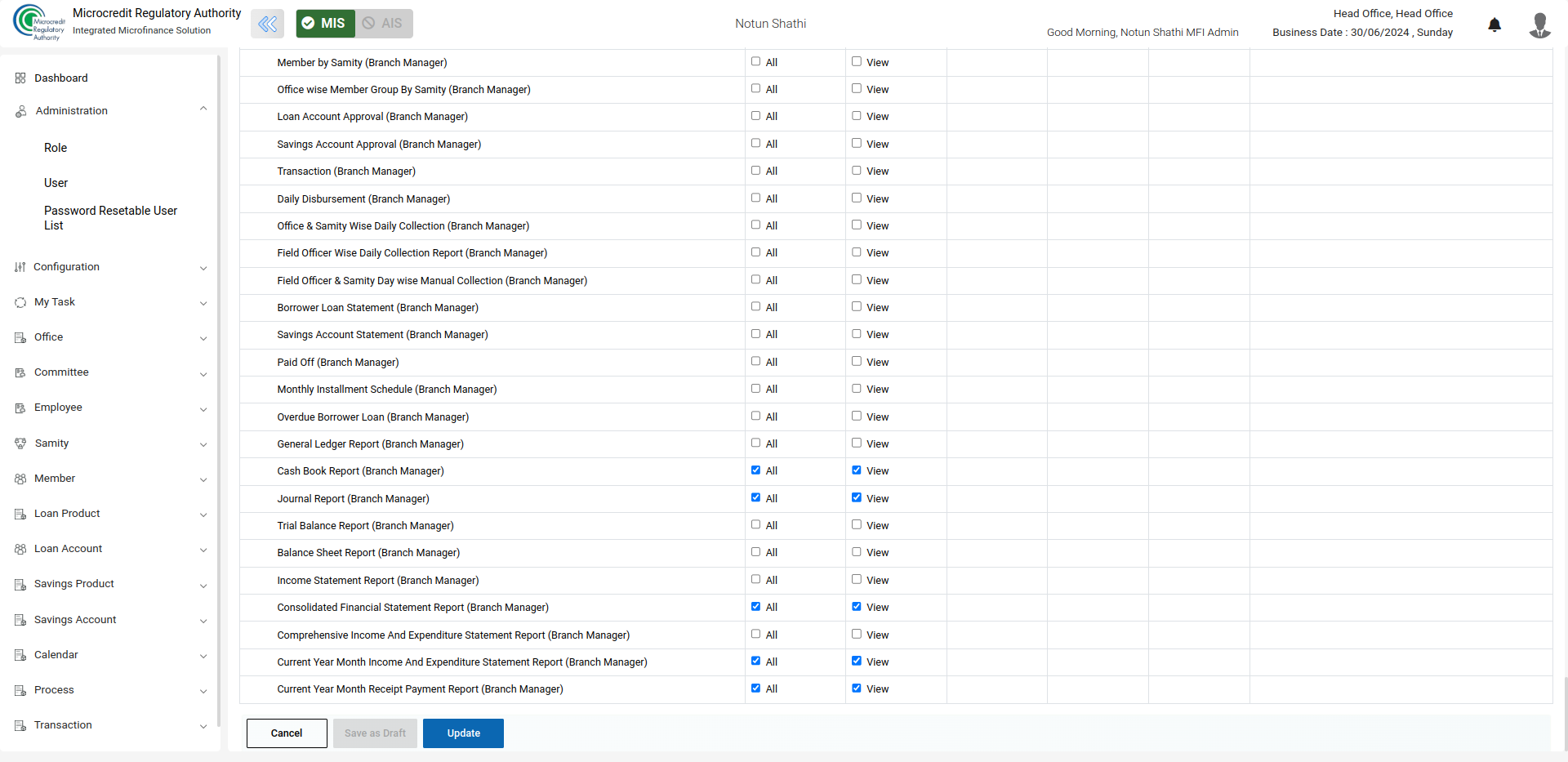Click the Configuration sliders icon
The image size is (1568, 762).
click(x=20, y=267)
